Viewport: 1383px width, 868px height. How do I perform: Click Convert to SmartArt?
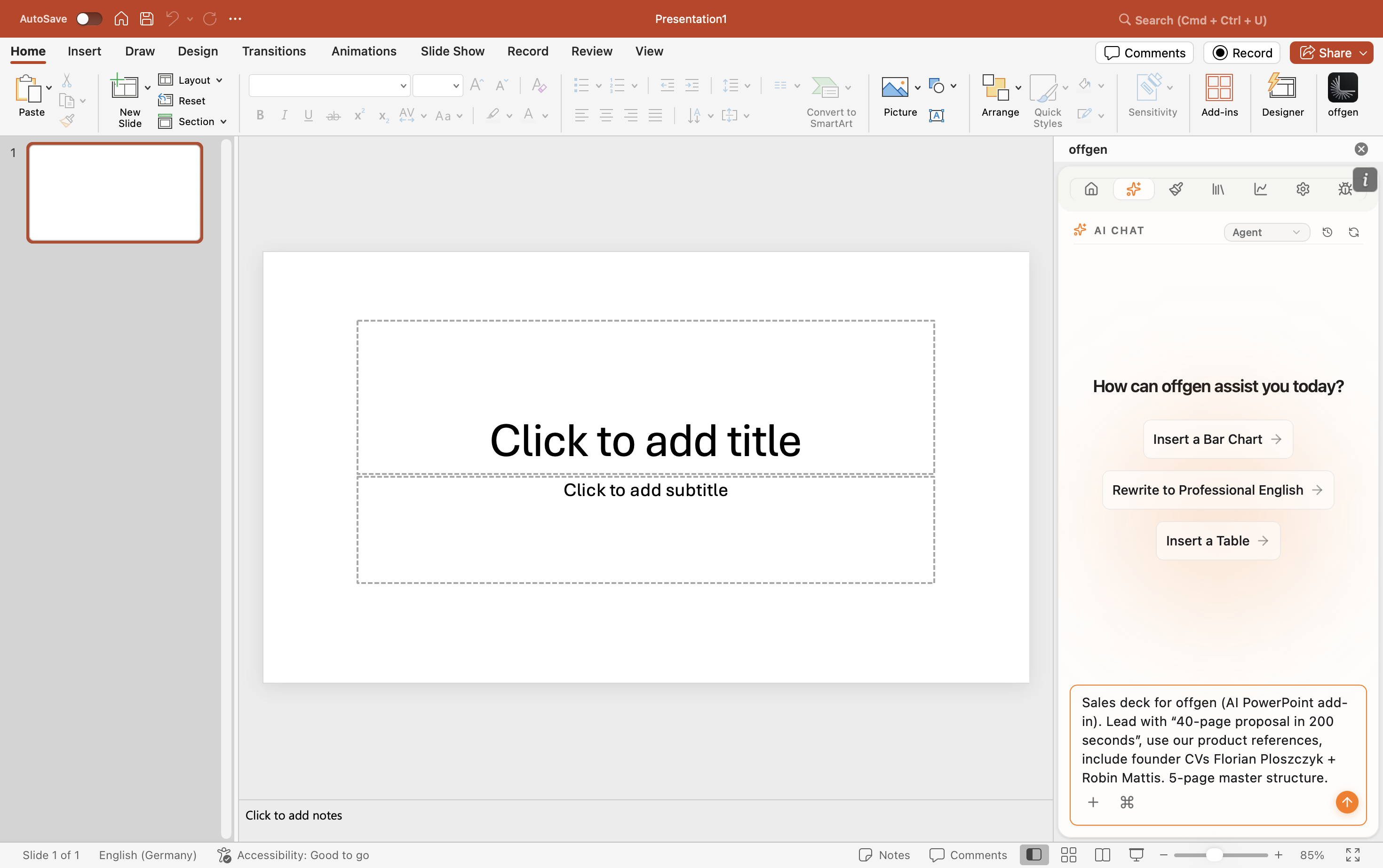pyautogui.click(x=830, y=101)
